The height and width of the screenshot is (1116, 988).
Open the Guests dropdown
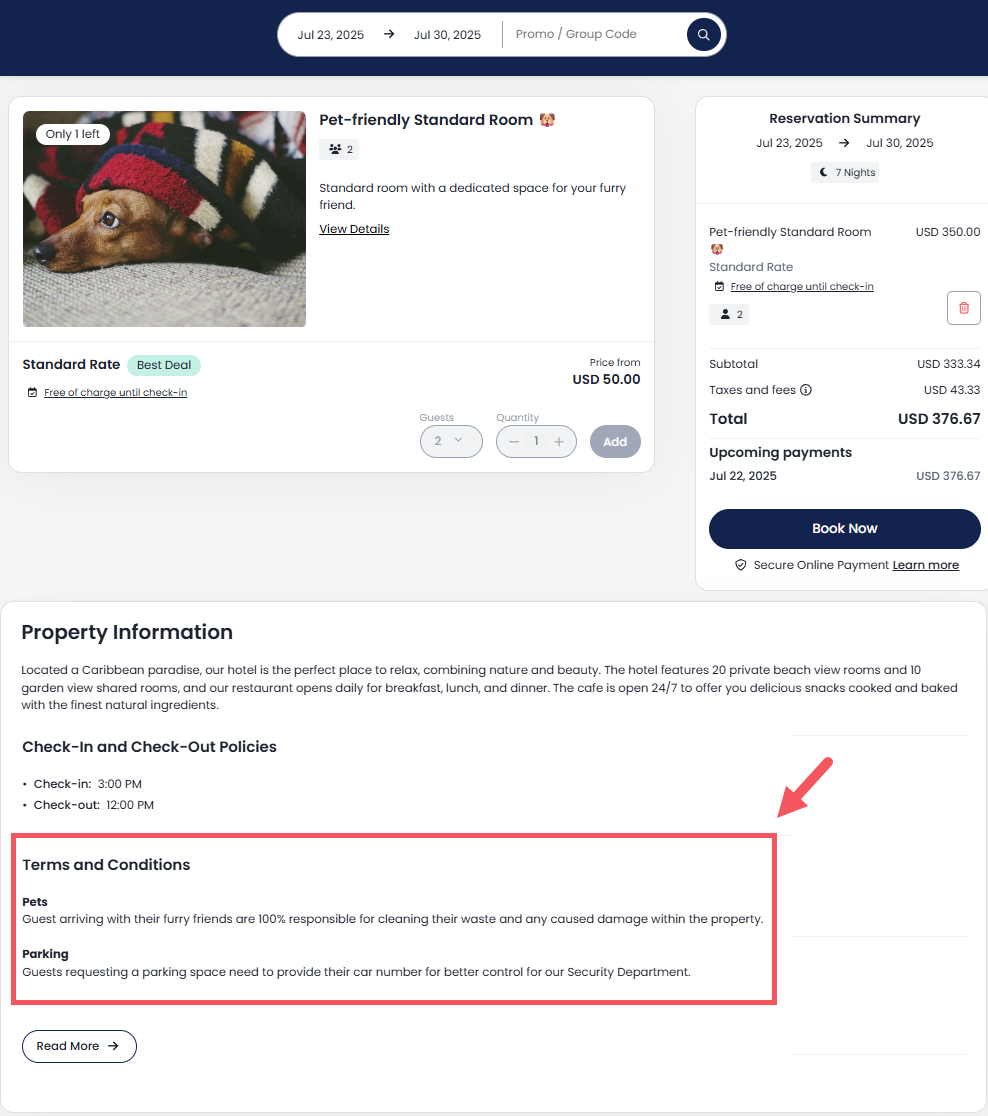[451, 442]
